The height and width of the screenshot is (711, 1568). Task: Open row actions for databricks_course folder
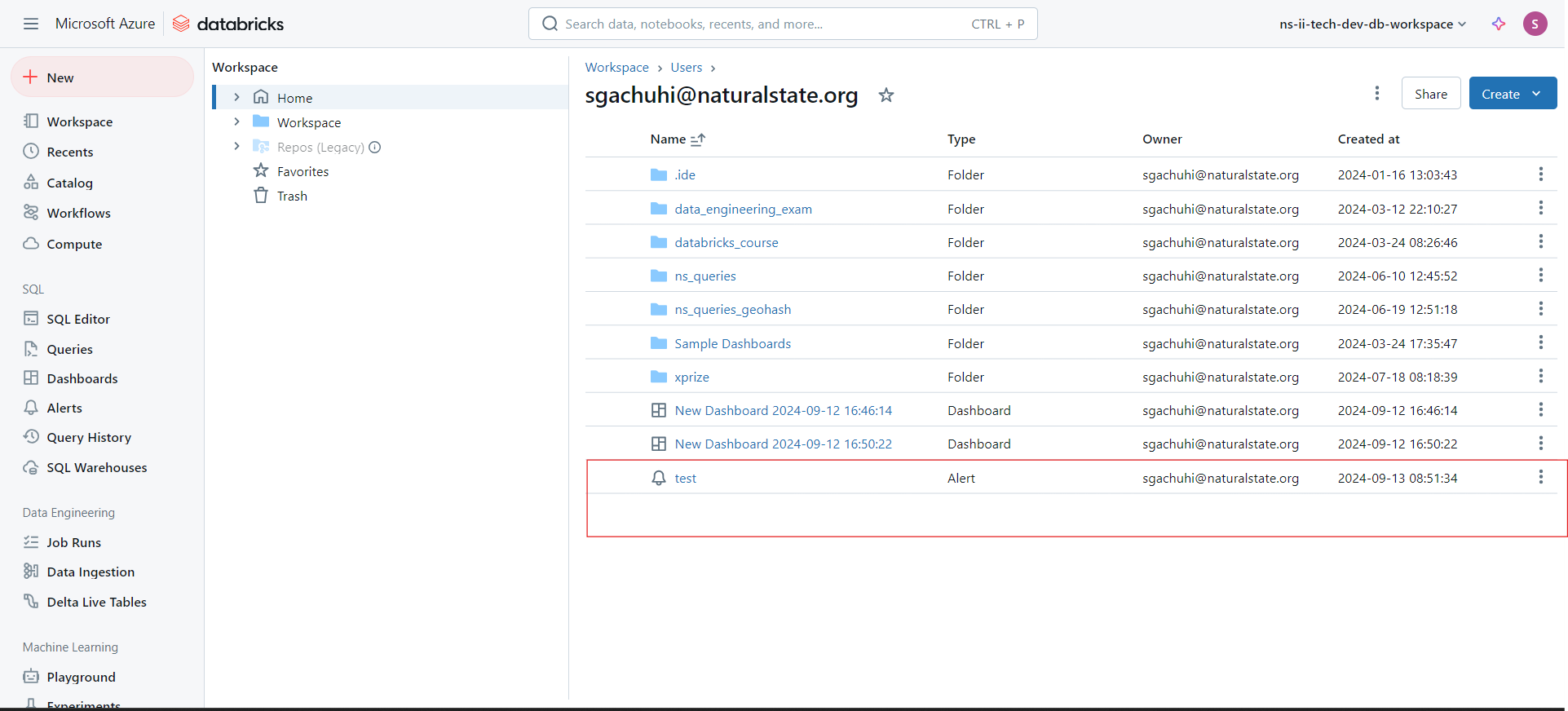(1540, 241)
